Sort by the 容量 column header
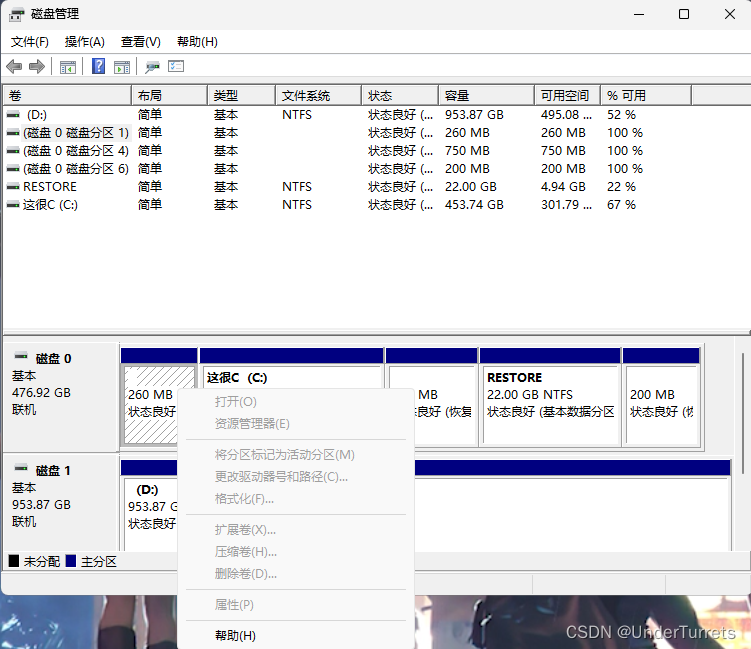Image resolution: width=751 pixels, height=649 pixels. pyautogui.click(x=487, y=95)
